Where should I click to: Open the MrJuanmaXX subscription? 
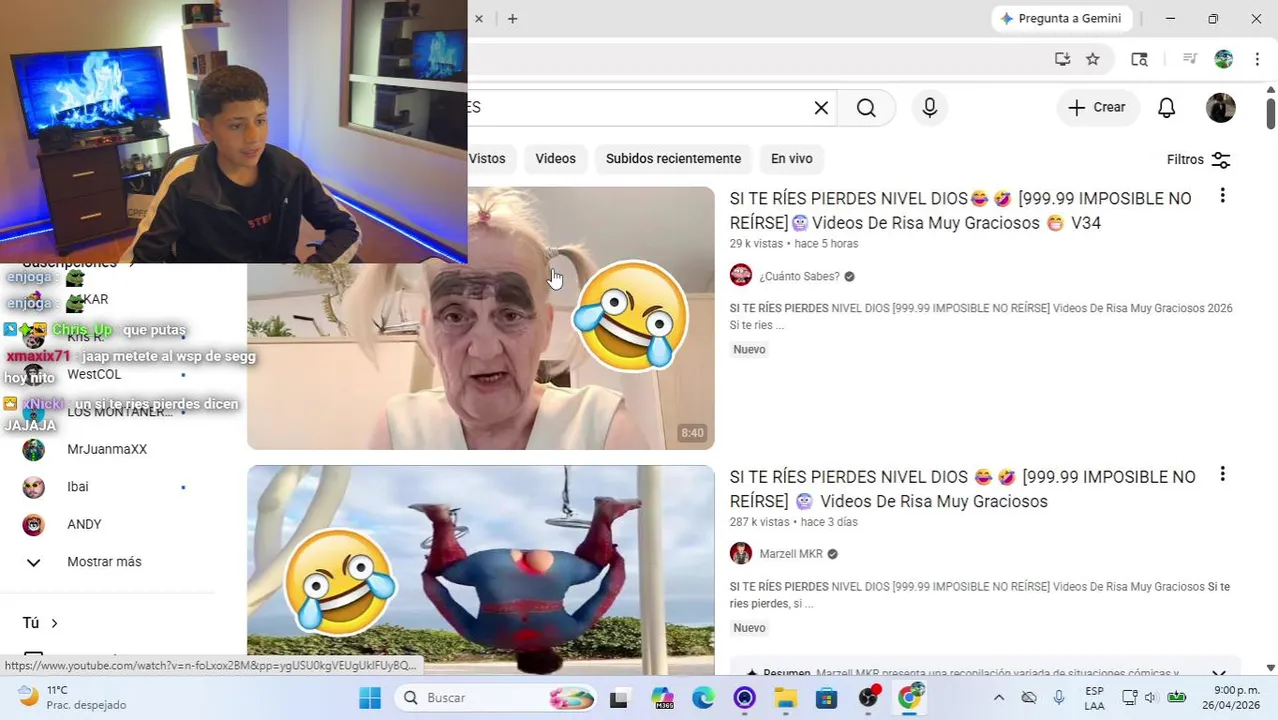[107, 450]
